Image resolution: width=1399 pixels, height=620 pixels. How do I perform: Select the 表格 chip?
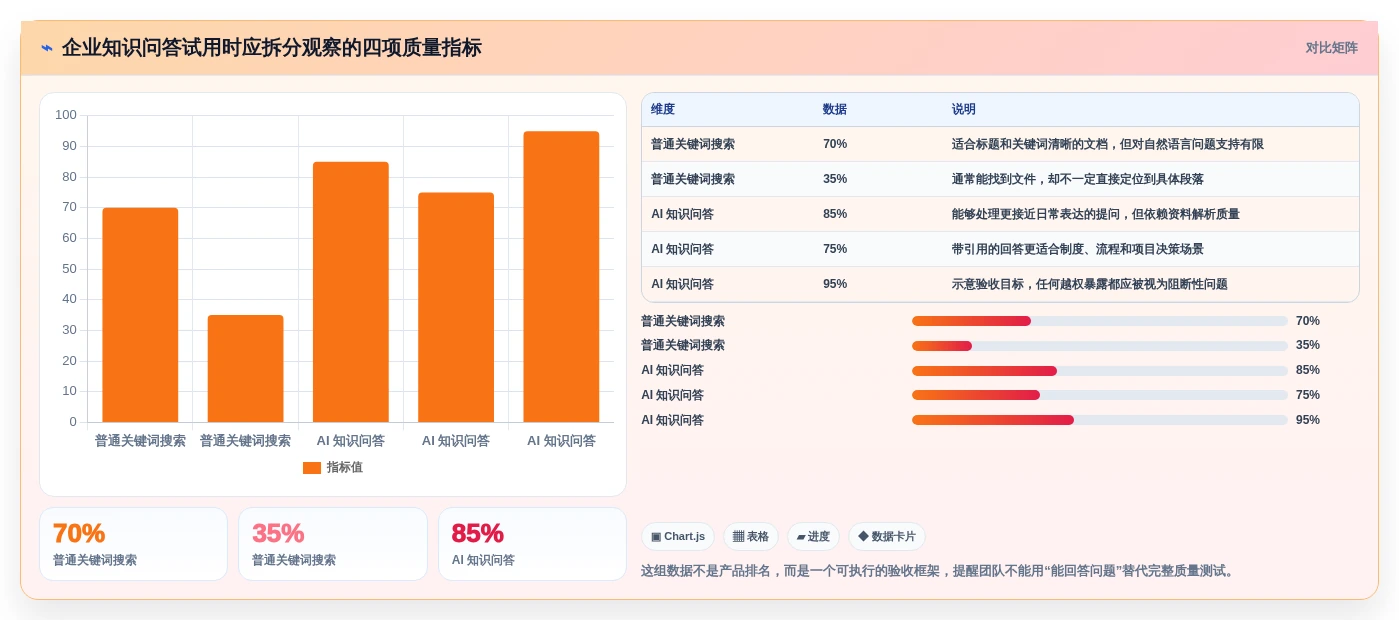tap(751, 537)
